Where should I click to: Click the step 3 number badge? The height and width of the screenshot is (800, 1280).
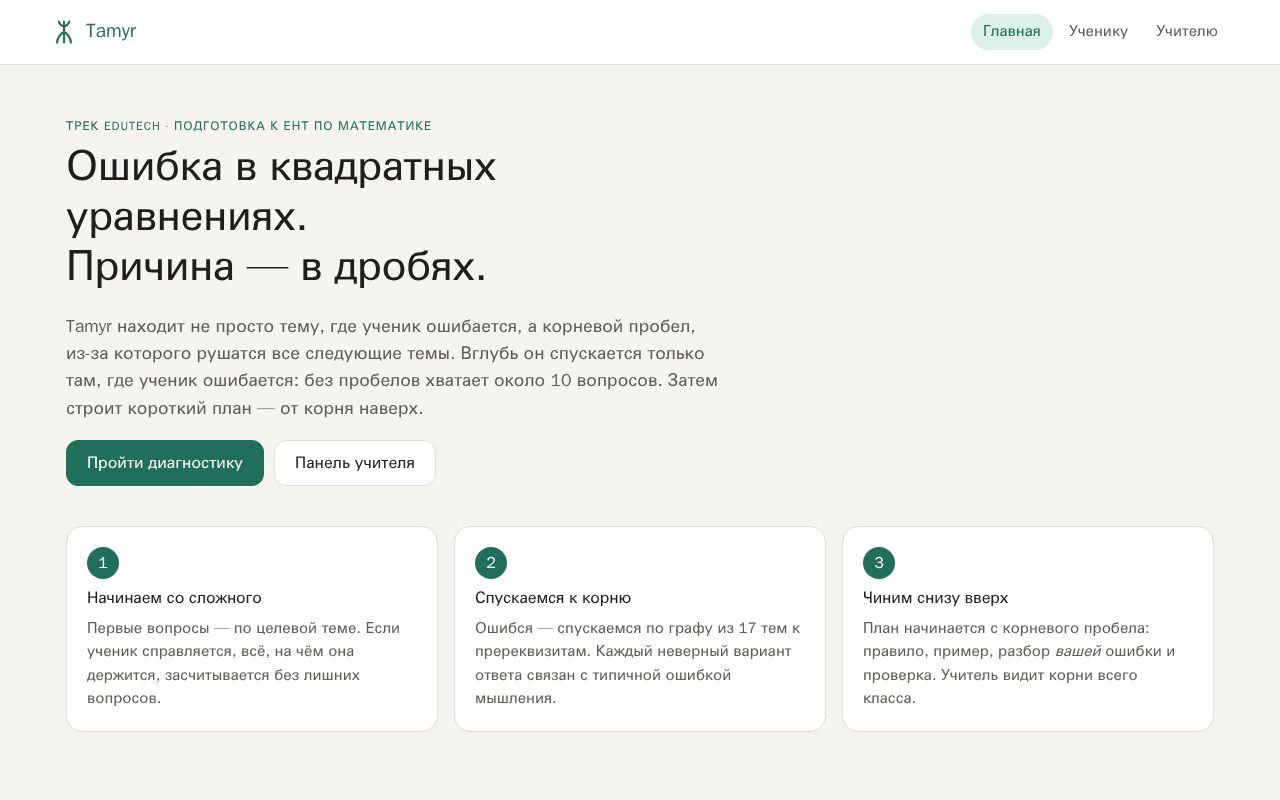tap(879, 563)
